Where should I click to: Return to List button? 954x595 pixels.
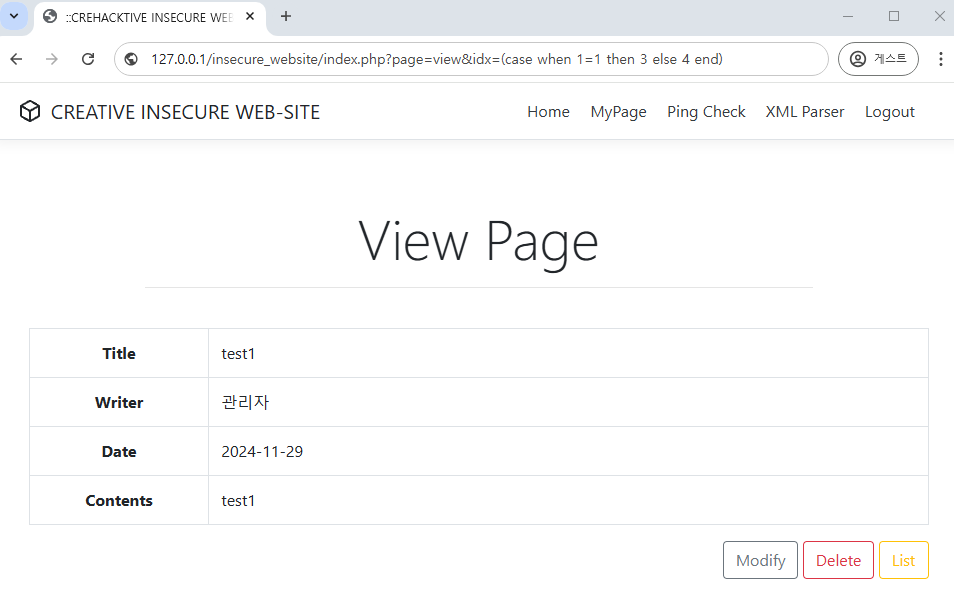pos(904,560)
